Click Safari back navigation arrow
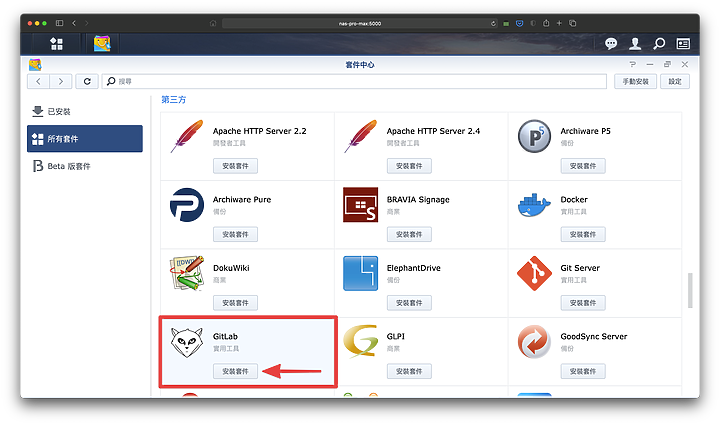 74,23
